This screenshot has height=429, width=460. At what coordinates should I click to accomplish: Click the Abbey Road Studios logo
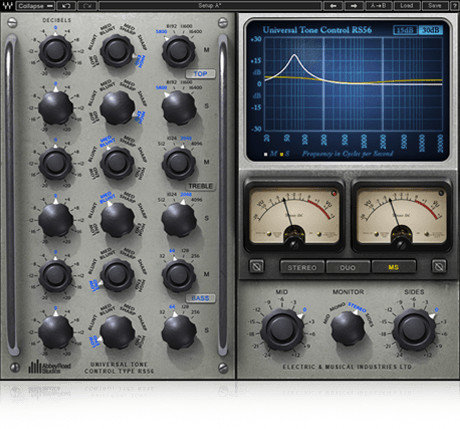coord(50,366)
